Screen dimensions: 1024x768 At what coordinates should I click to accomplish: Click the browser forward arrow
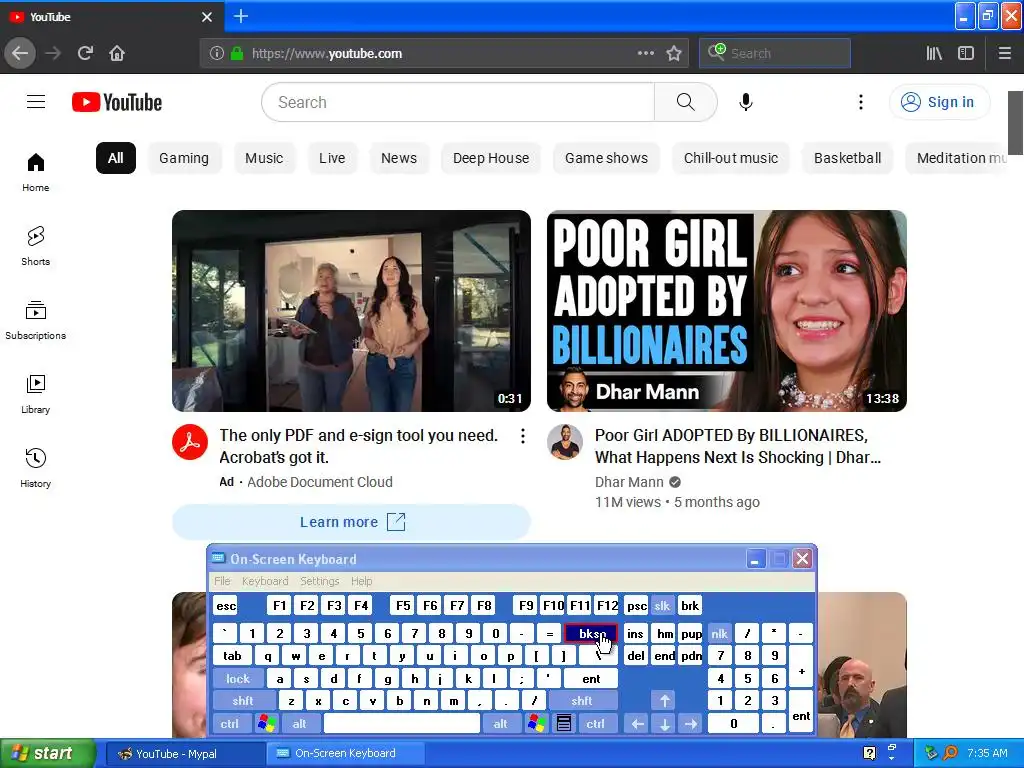point(53,54)
